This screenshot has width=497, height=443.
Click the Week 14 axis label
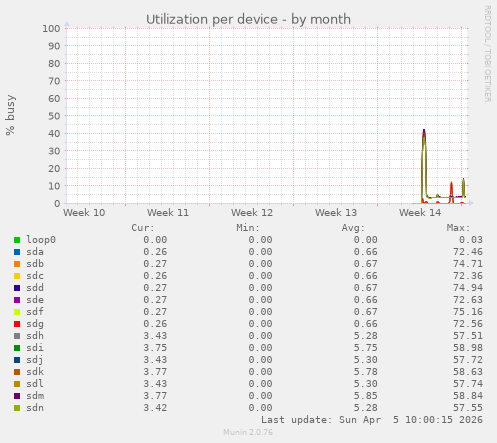pos(420,213)
